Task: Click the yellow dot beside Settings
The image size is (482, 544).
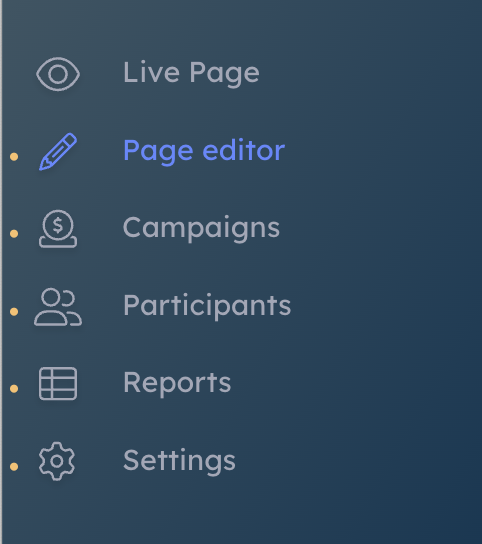Action: tap(14, 467)
